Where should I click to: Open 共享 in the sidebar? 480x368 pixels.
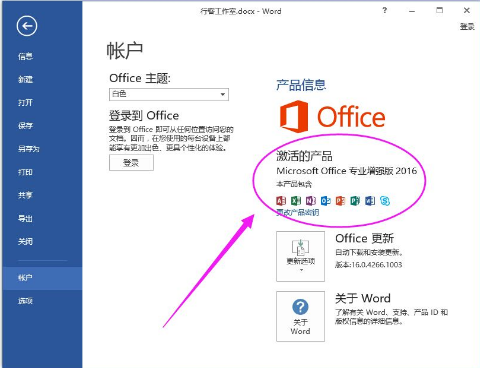pos(25,195)
